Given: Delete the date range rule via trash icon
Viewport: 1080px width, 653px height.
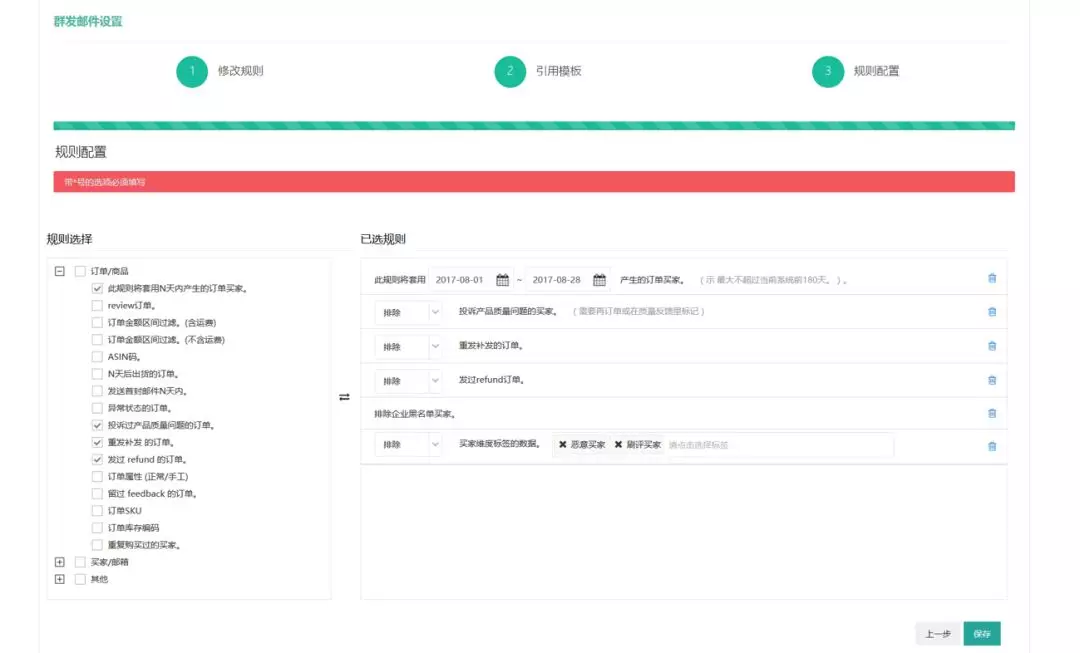Looking at the screenshot, I should coord(992,278).
